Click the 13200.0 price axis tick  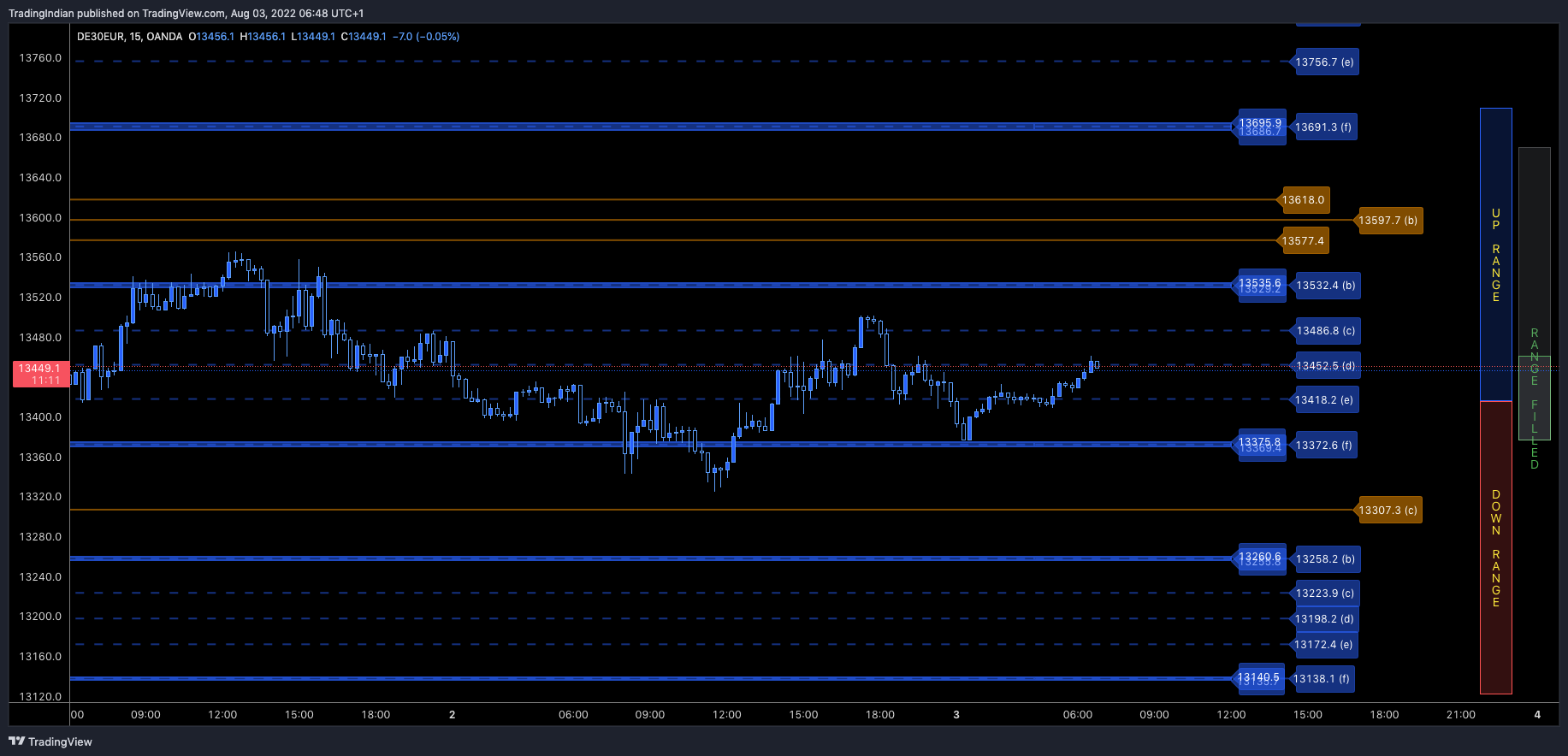click(x=40, y=617)
